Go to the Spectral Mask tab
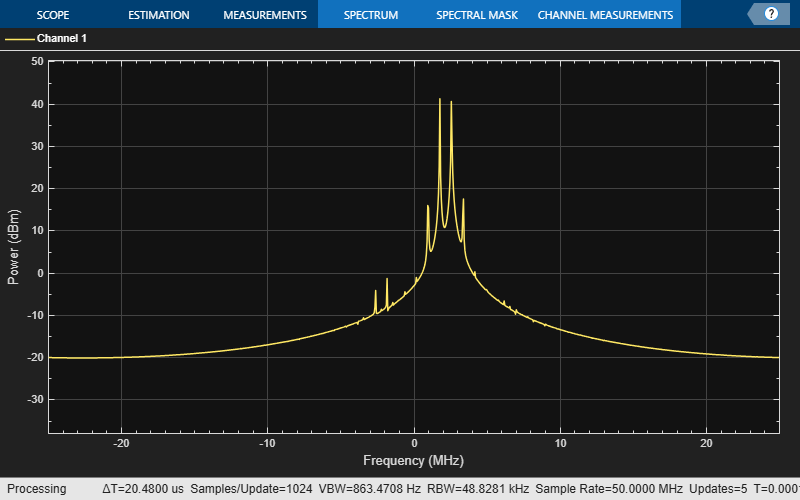 click(x=477, y=15)
